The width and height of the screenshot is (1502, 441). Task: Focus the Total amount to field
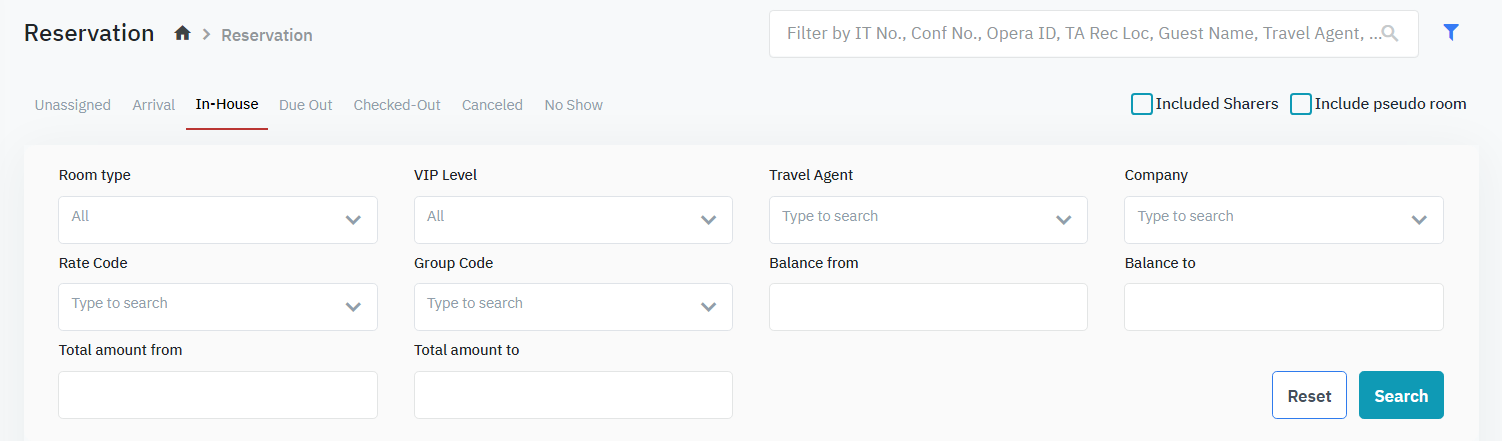point(573,395)
